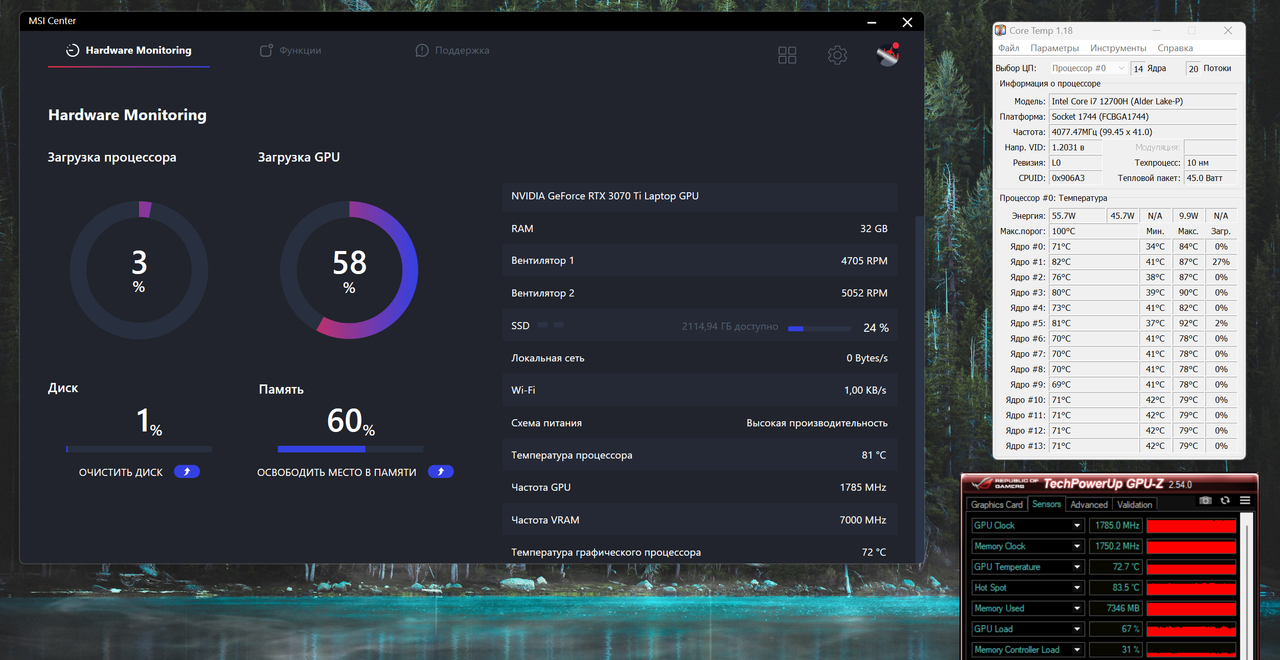Viewport: 1280px width, 660px height.
Task: Click the memory usage 60% bar
Action: 351,449
